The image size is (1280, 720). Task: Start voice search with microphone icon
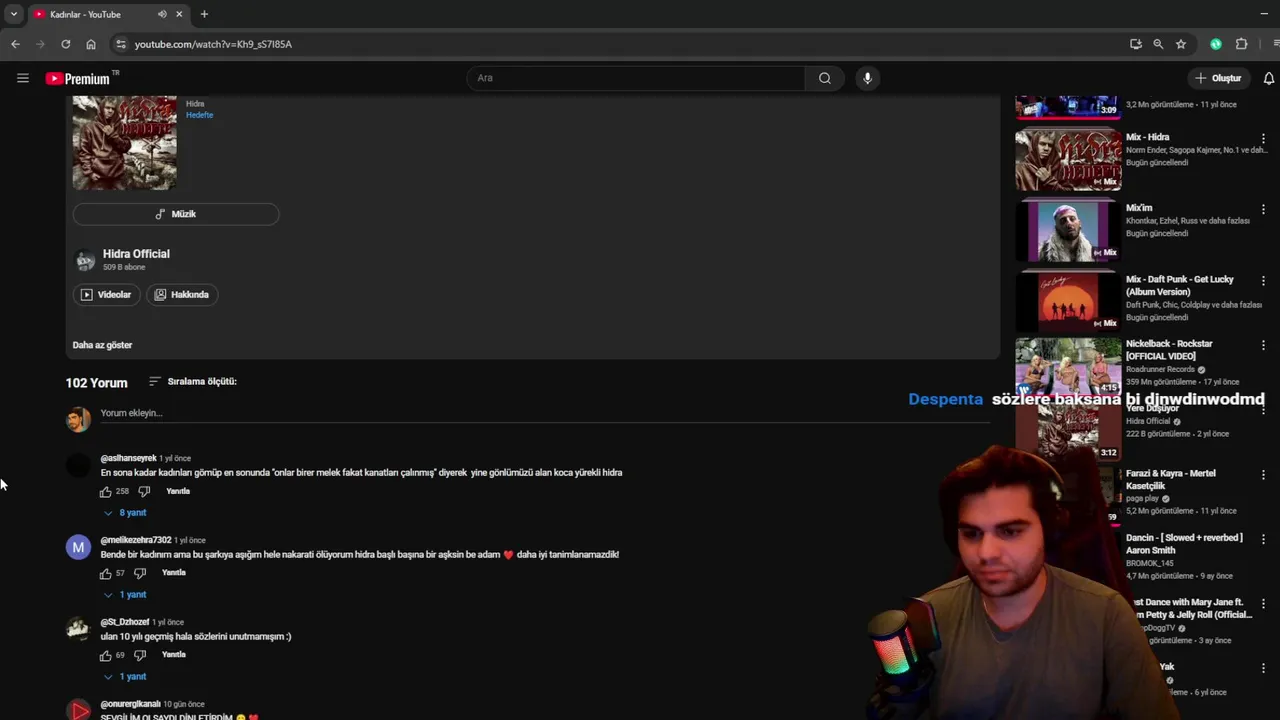click(867, 78)
